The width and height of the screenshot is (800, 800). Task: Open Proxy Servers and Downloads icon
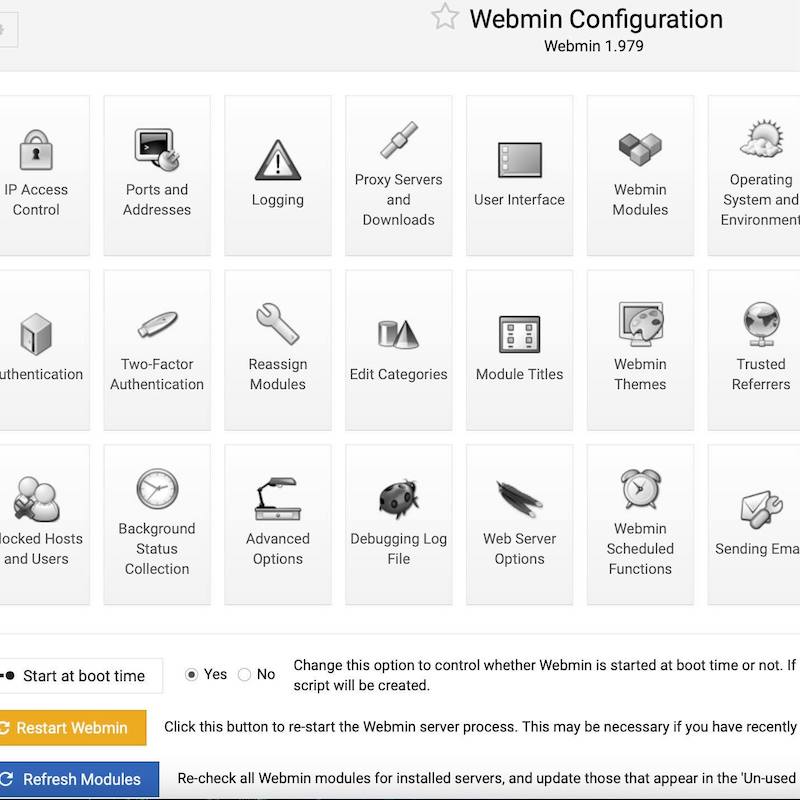point(398,140)
